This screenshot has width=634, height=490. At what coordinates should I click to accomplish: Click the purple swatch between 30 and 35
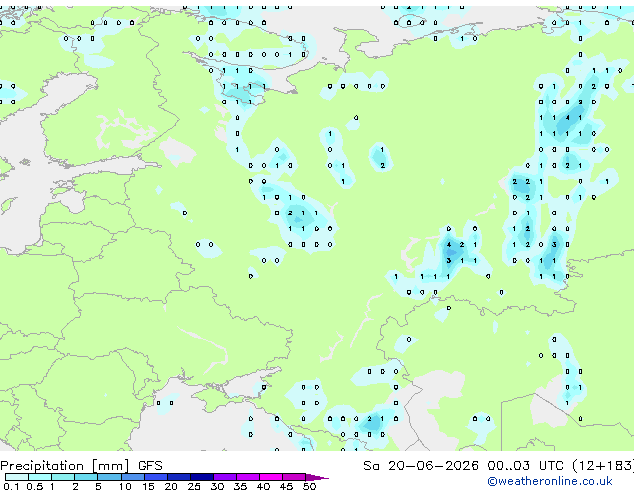225,477
